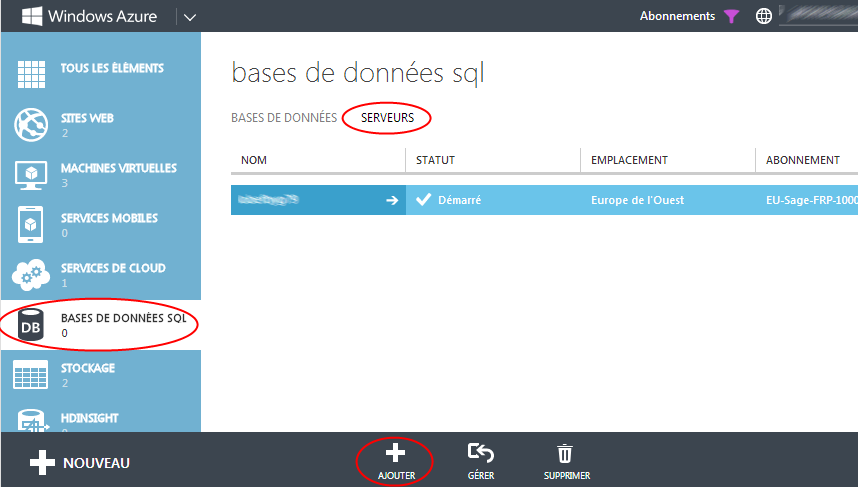The height and width of the screenshot is (487, 858).
Task: Select the Tous les éléments grid icon
Action: pos(31,74)
